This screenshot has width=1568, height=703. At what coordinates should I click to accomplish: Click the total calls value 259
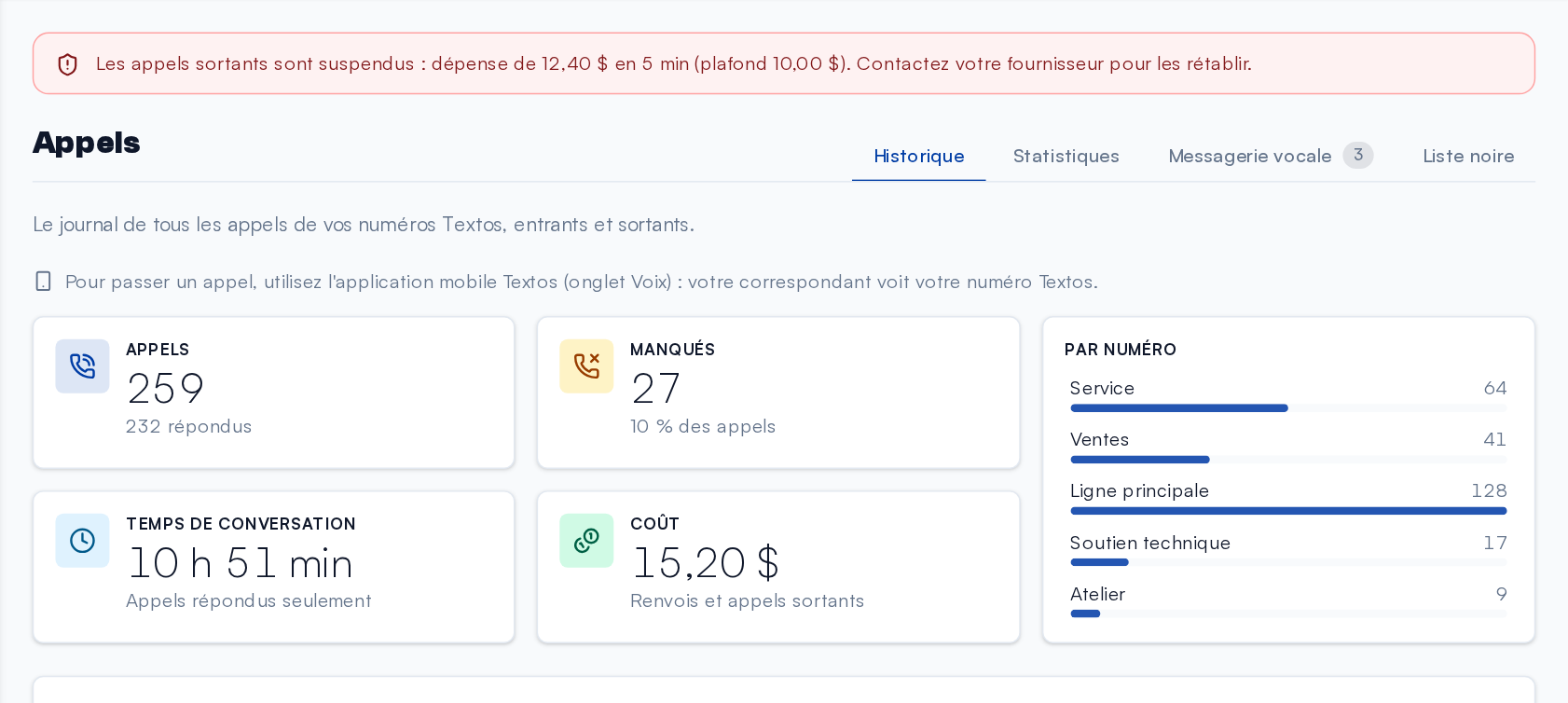coord(165,388)
